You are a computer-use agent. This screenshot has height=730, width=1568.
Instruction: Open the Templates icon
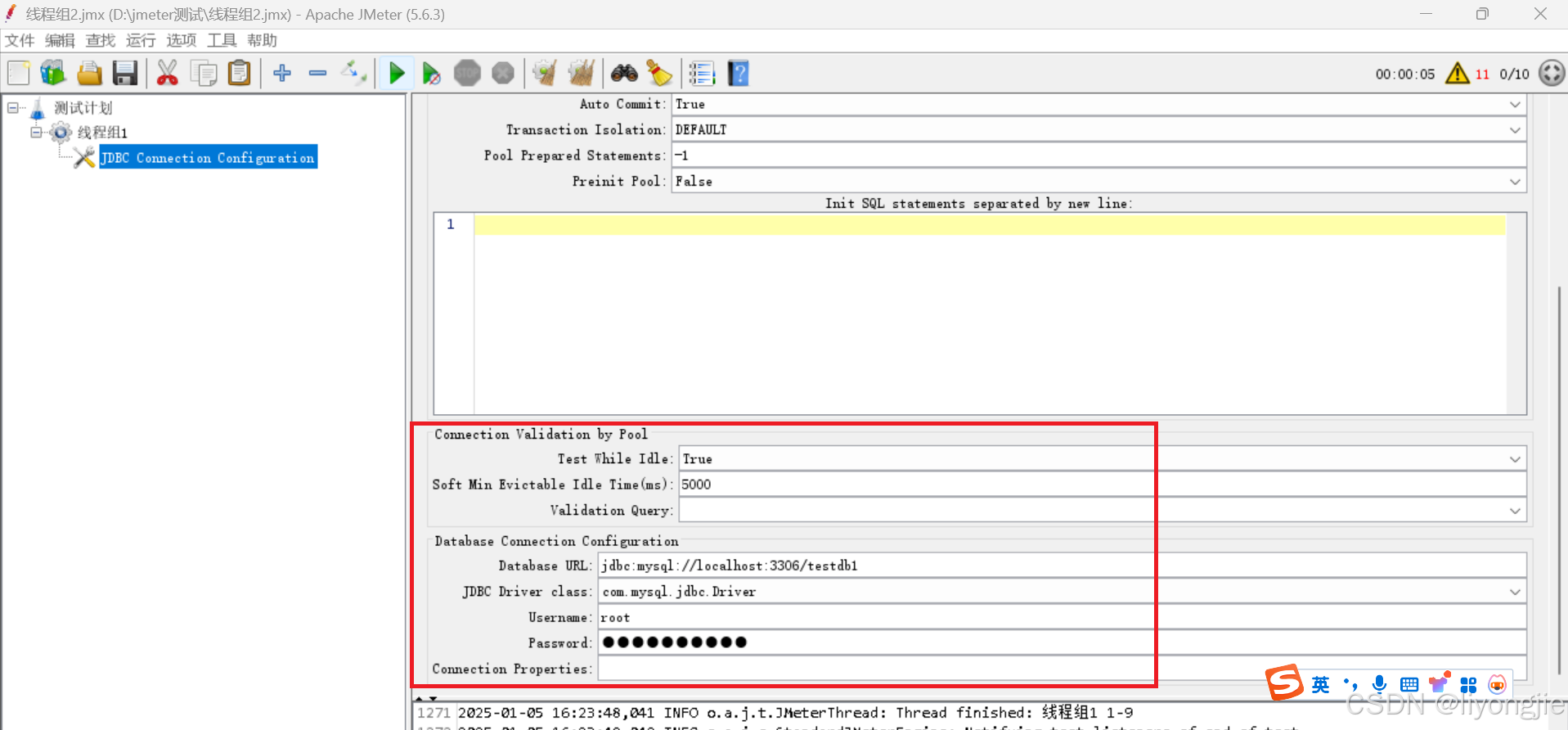[53, 74]
